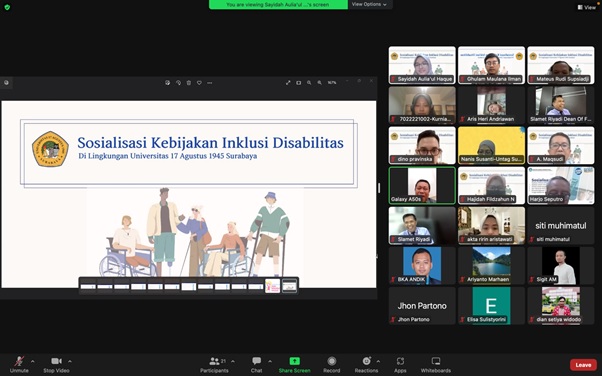Select the Jhon Partono participant tile
This screenshot has width=602, height=376.
[x=422, y=306]
